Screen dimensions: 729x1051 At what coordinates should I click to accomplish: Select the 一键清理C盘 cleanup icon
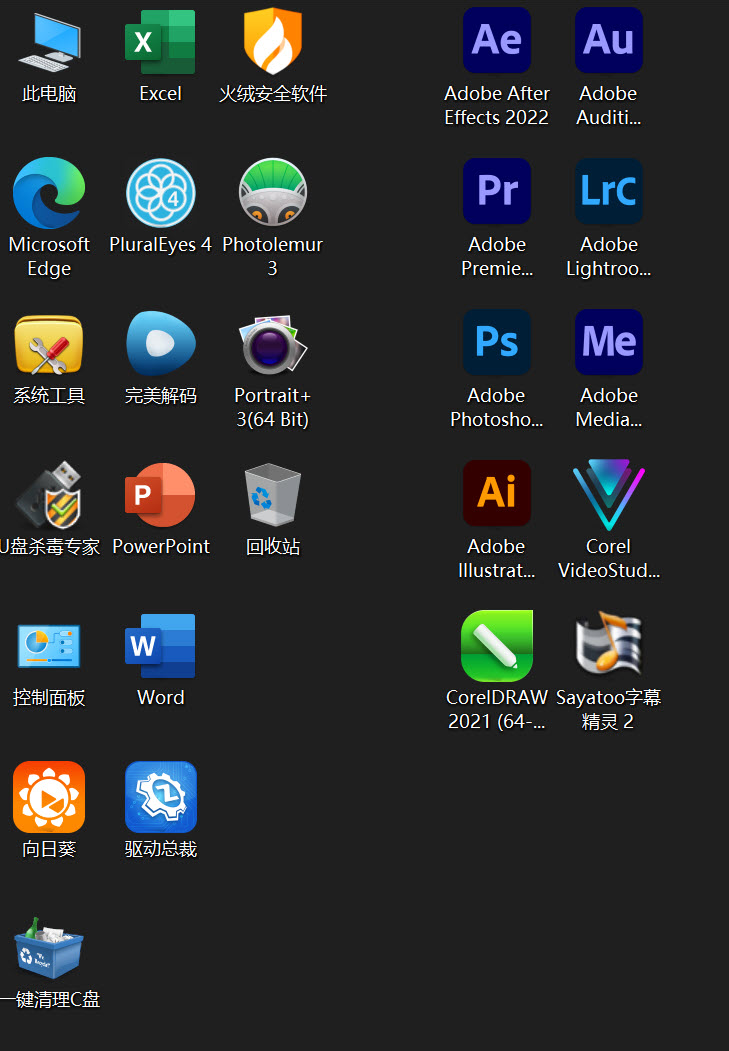[49, 948]
